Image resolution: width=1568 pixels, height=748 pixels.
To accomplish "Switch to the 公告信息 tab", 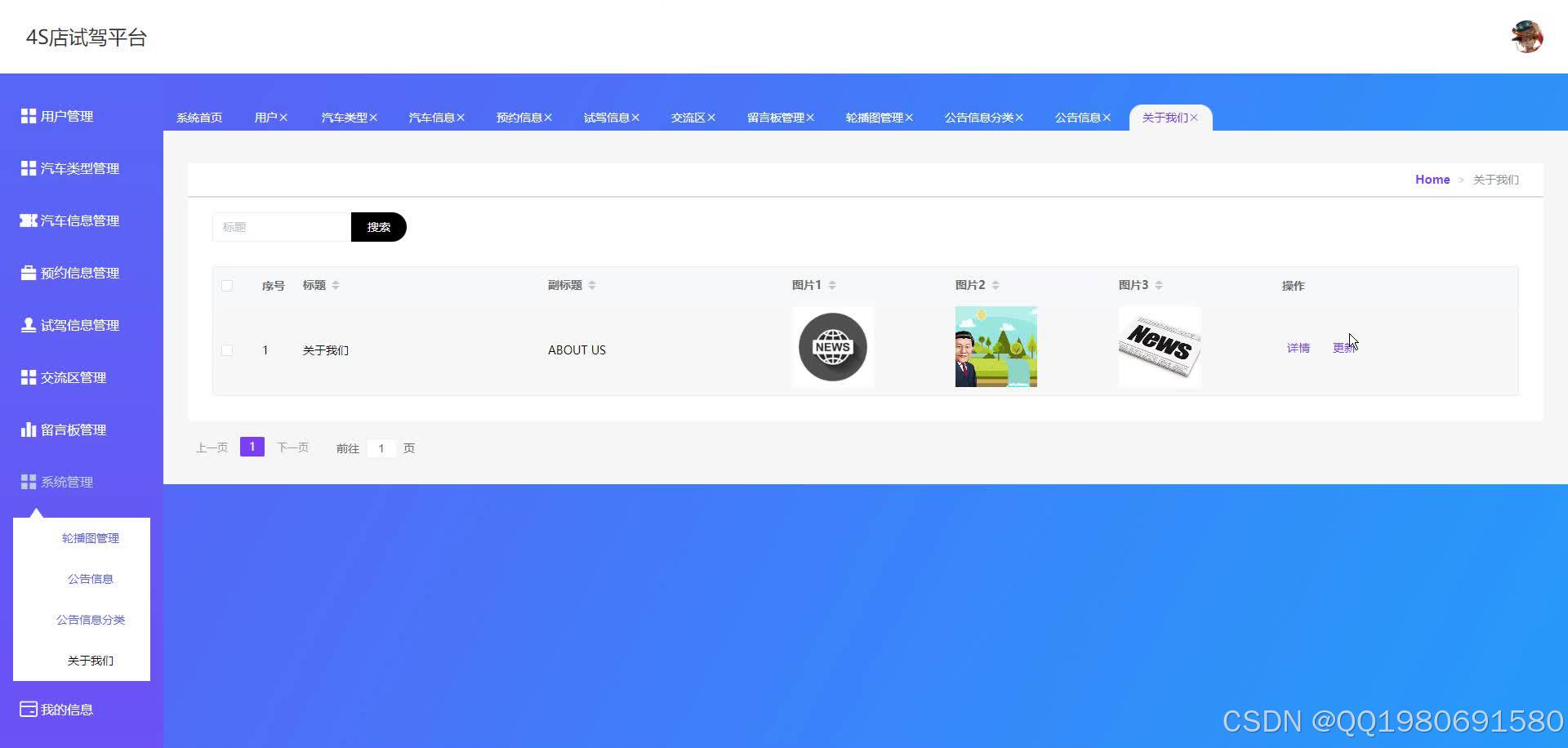I will tap(1077, 118).
